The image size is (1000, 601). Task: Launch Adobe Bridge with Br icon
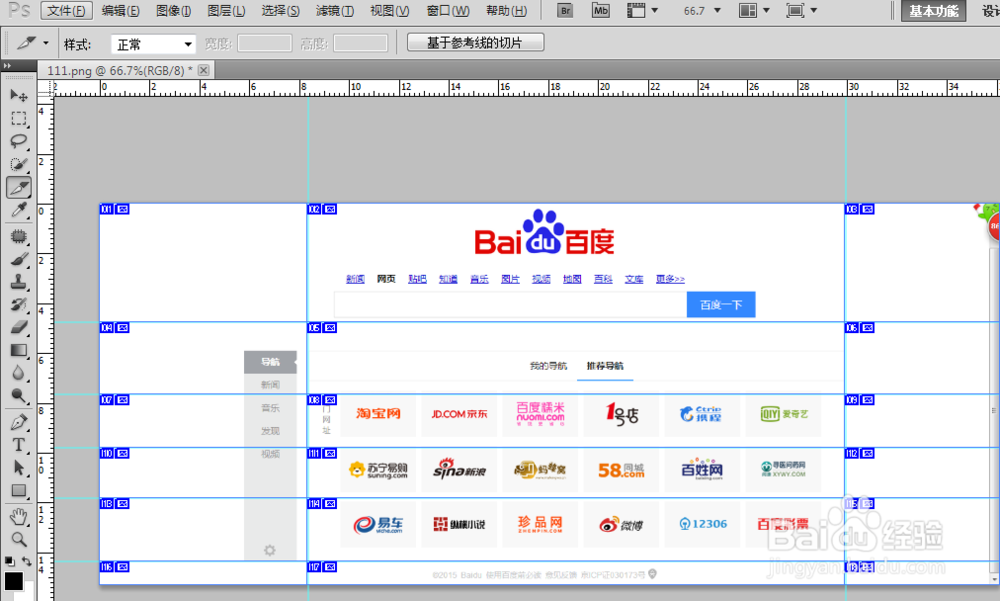[565, 10]
